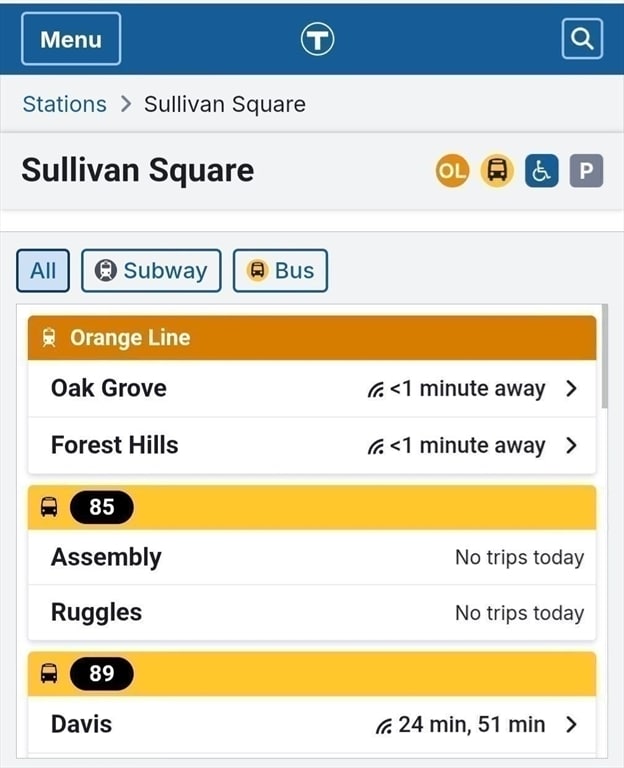Select the Orange Line header bar

(x=312, y=338)
